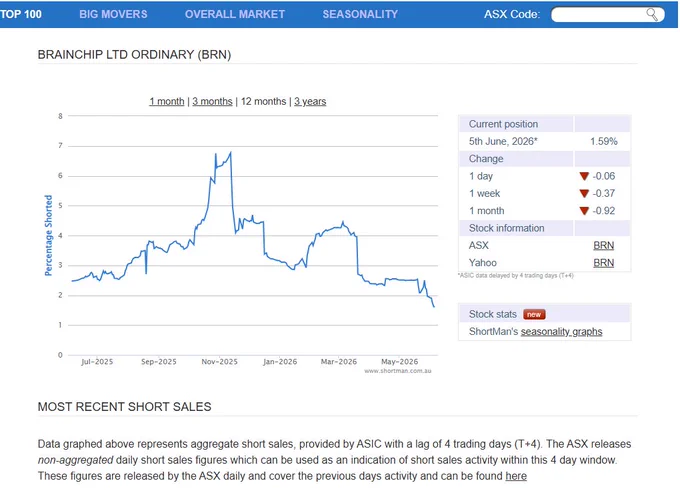The height and width of the screenshot is (495, 680).
Task: Open Yahoo BRN stock link
Action: pos(603,263)
